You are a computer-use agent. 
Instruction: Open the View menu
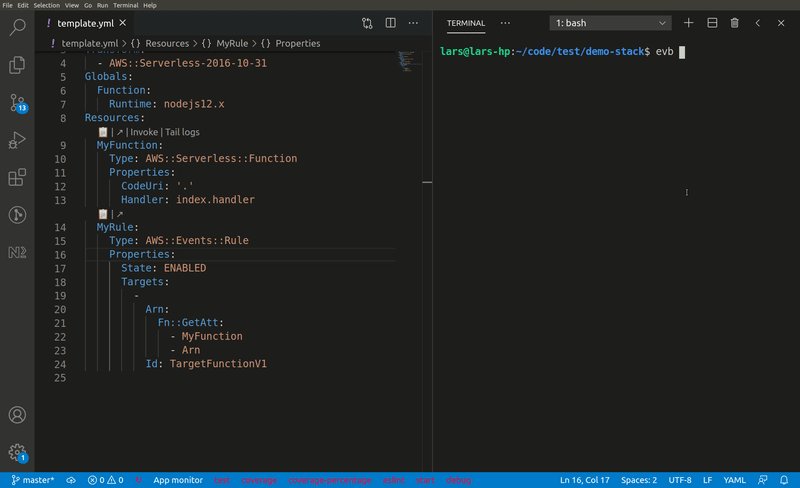[x=72, y=5]
